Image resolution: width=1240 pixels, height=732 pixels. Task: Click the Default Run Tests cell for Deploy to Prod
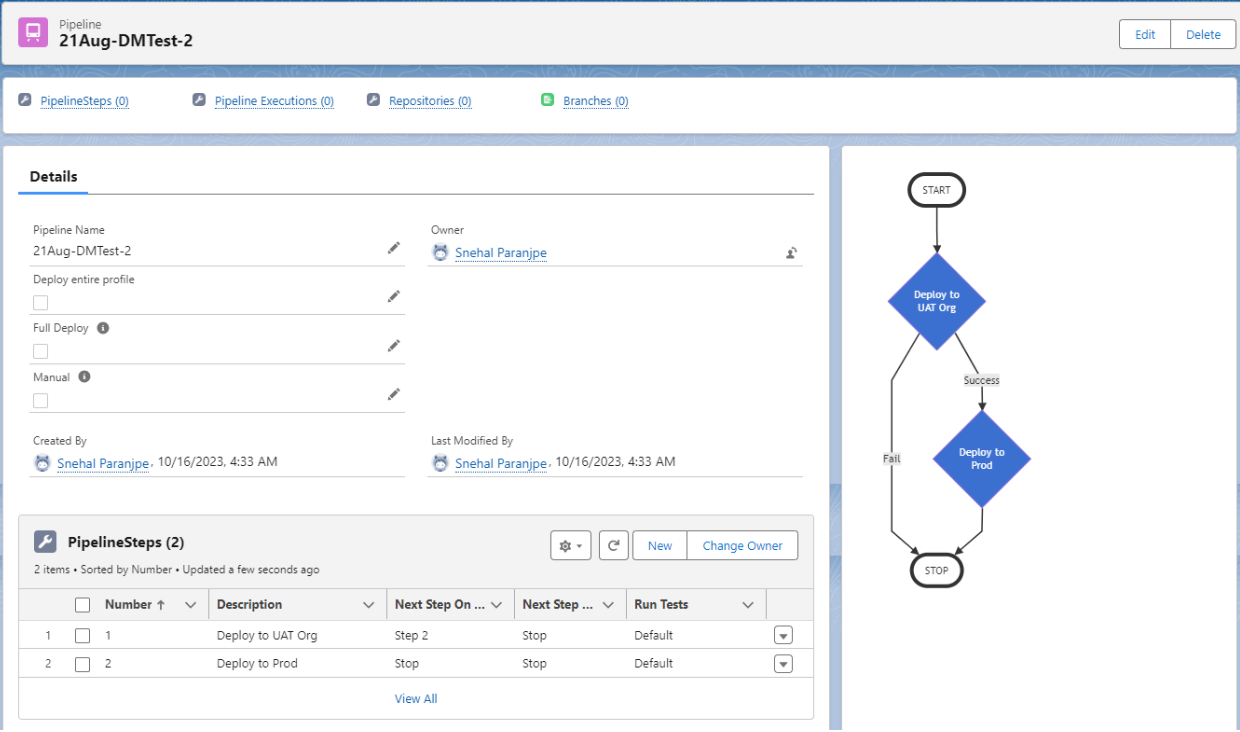(654, 664)
